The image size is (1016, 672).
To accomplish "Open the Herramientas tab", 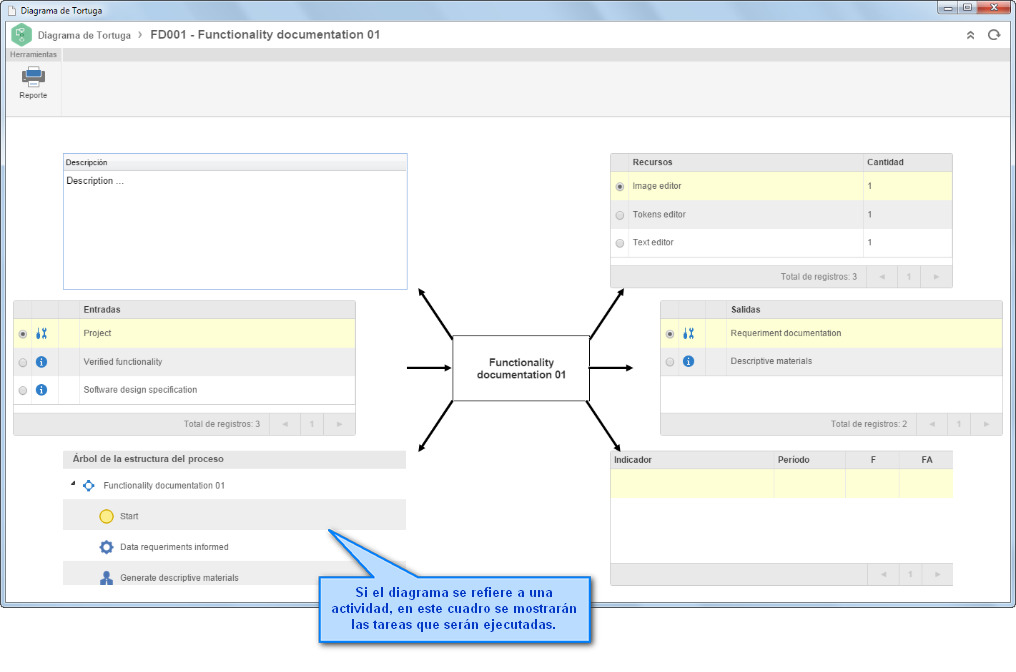I will (x=34, y=54).
